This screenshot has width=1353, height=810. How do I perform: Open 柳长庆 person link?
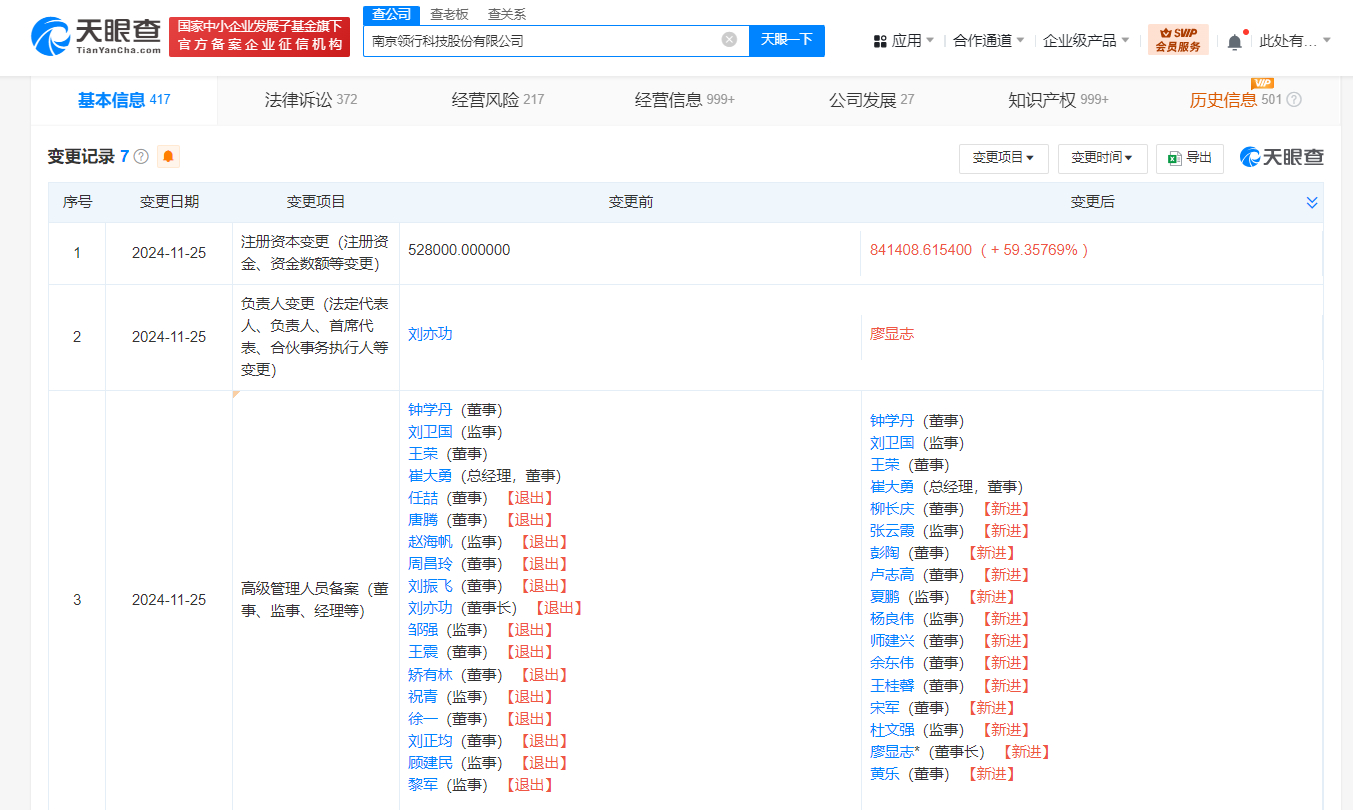point(892,508)
